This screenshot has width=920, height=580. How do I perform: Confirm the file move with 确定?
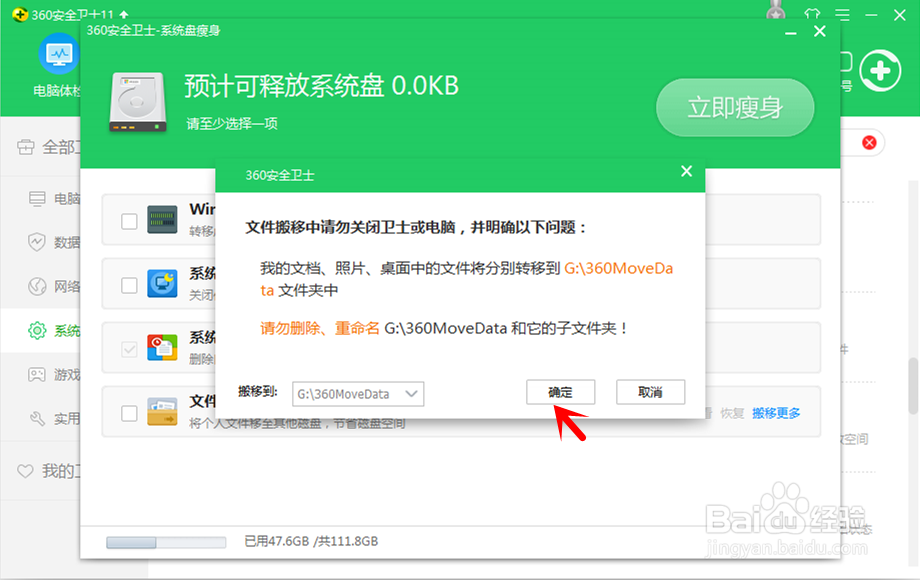pyautogui.click(x=560, y=392)
